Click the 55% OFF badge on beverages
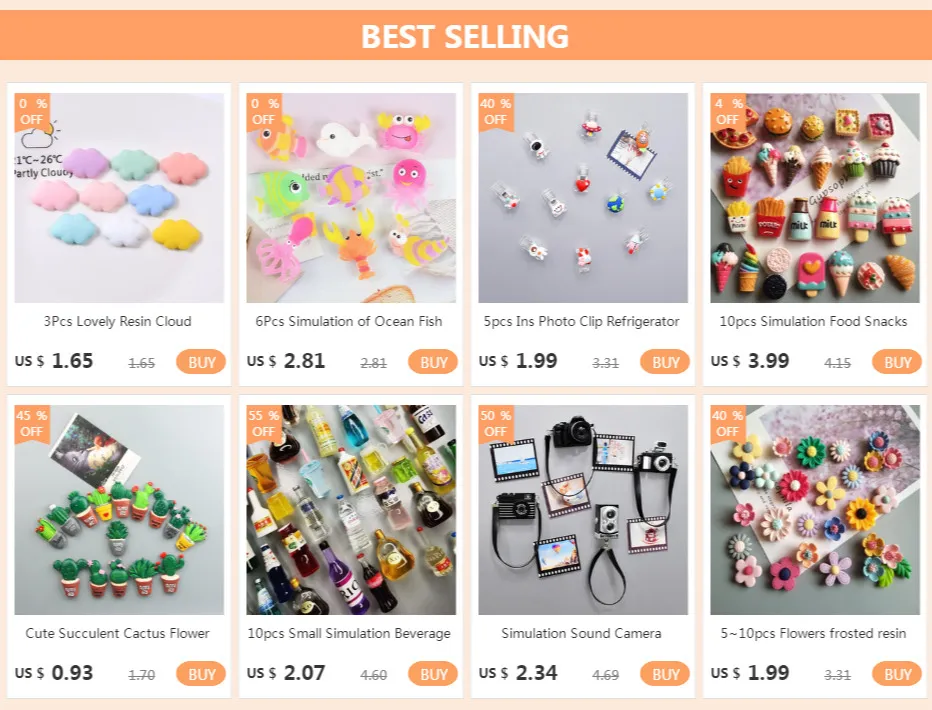 pos(263,423)
